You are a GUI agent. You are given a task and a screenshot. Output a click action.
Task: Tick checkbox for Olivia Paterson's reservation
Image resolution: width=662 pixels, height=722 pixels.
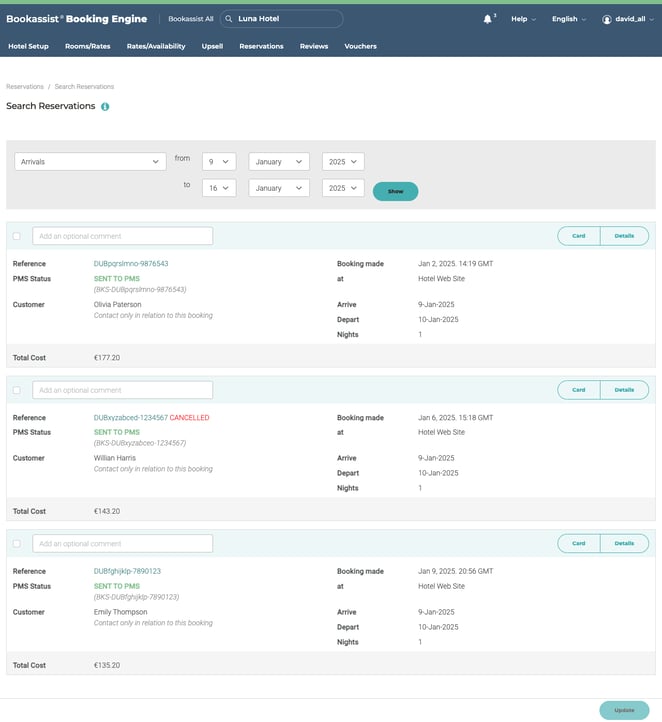(16, 236)
